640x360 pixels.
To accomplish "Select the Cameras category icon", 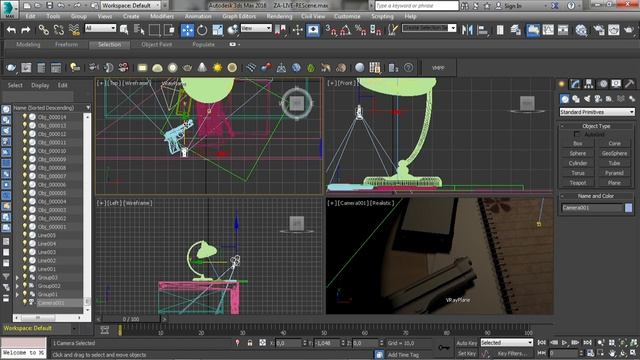I will pyautogui.click(x=598, y=99).
